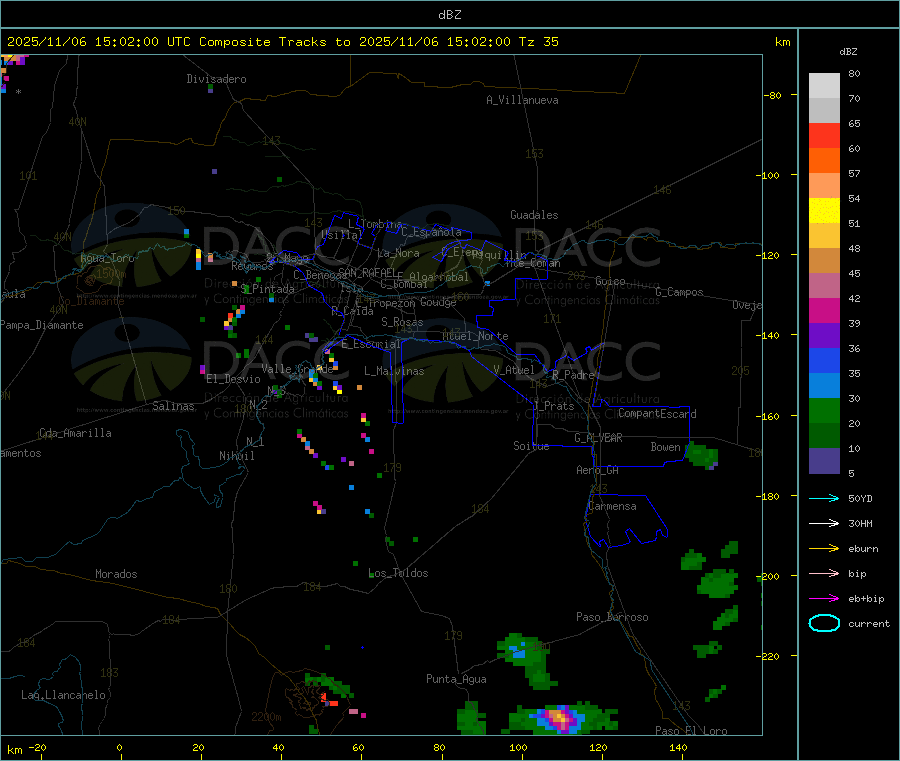
Task: Select the red 60-65 dBZ legend swatch
Action: tap(824, 135)
